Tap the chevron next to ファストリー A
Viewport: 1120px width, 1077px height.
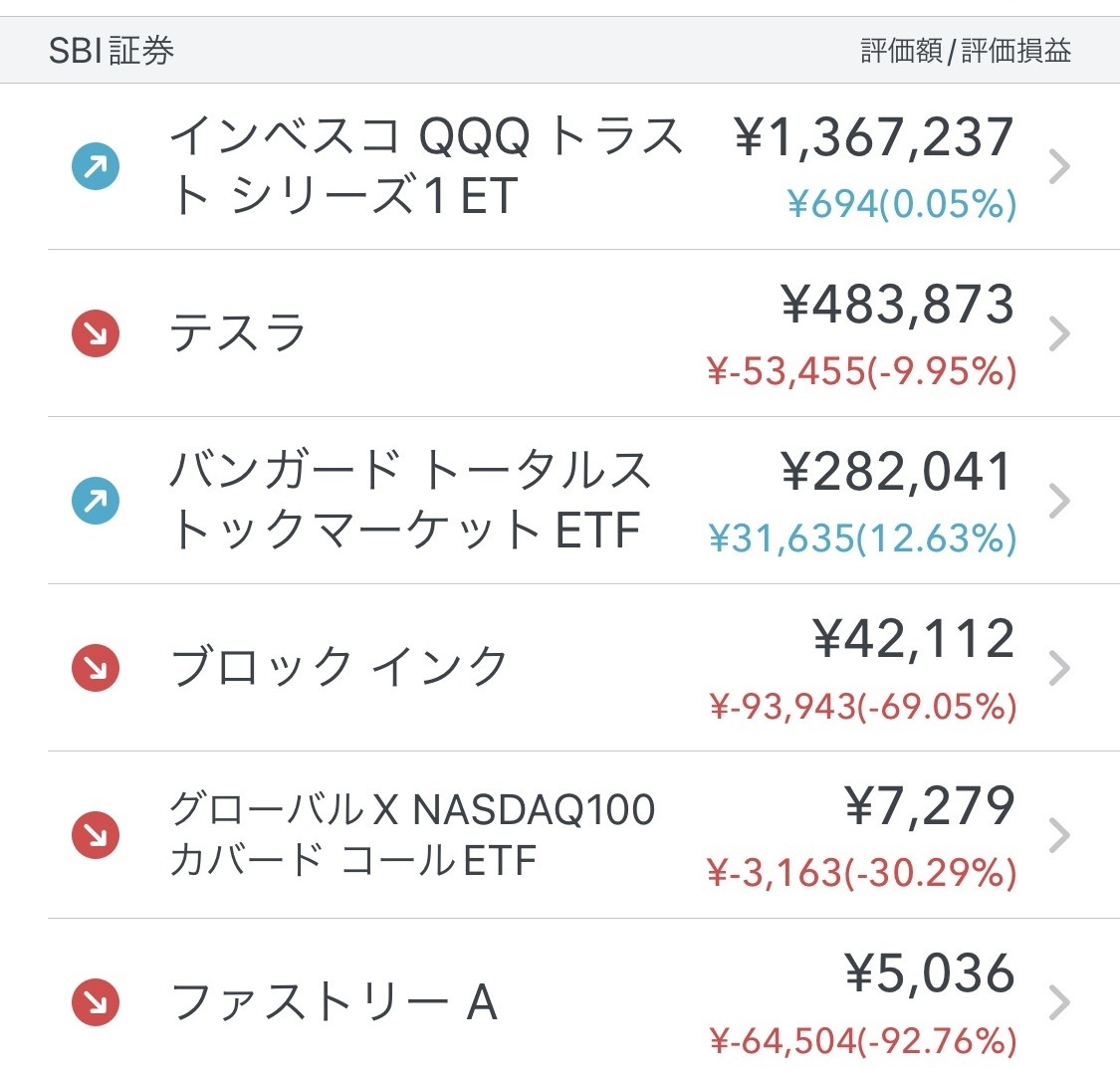(1059, 1002)
